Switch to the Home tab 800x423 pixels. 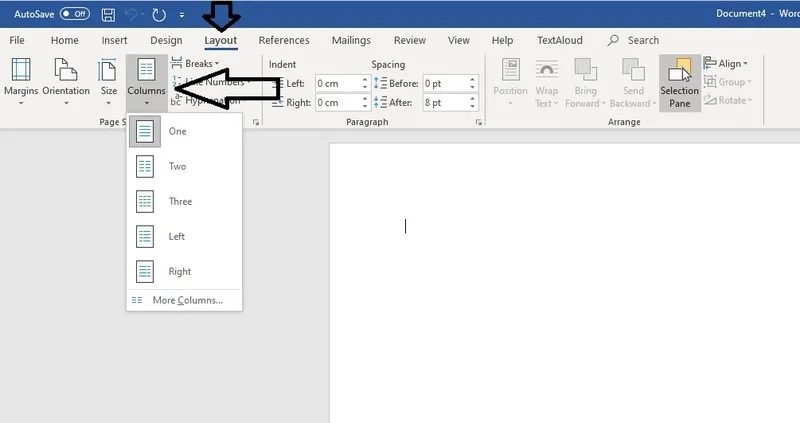click(65, 40)
